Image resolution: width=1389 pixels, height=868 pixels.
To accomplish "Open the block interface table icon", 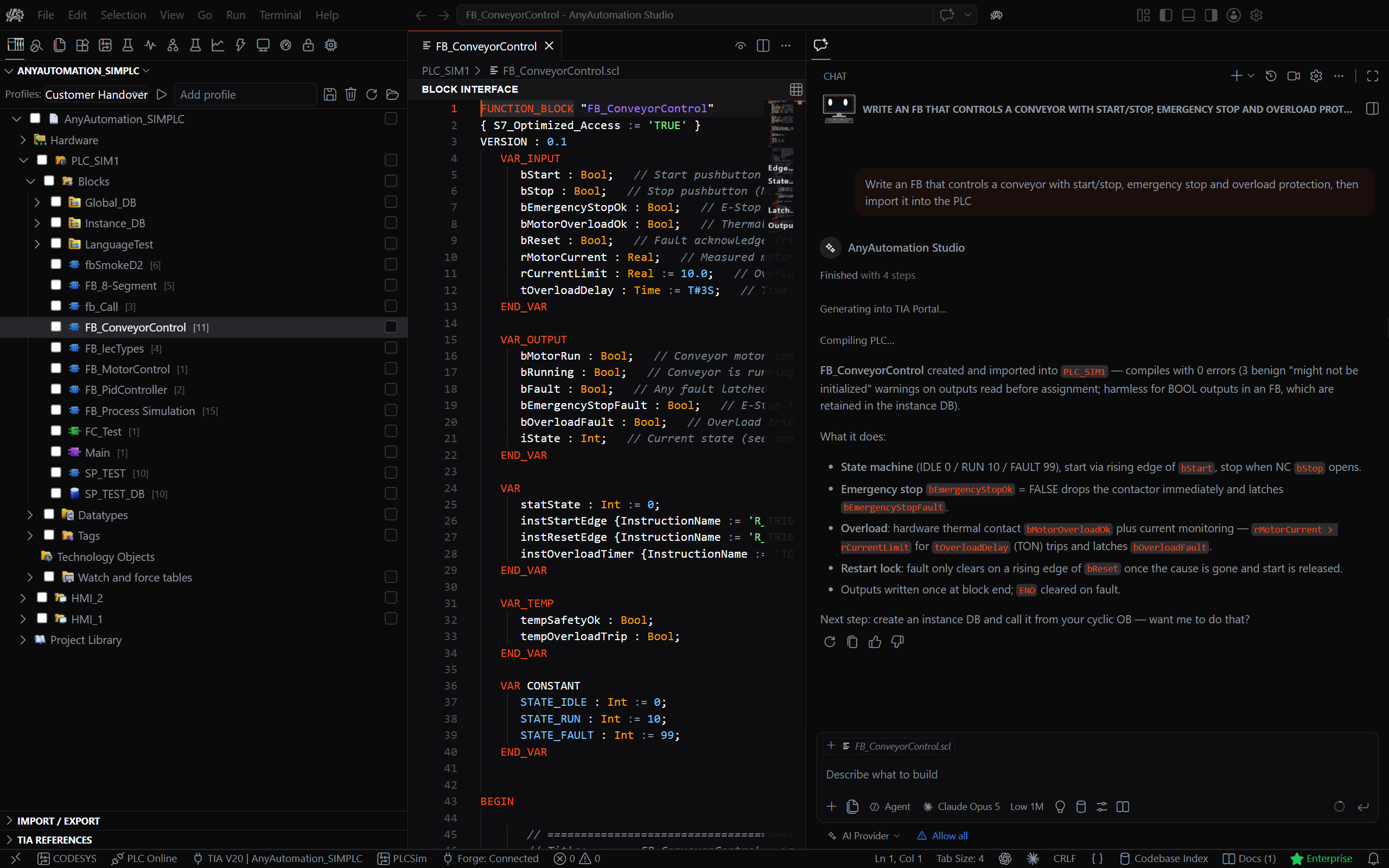I will (x=796, y=90).
